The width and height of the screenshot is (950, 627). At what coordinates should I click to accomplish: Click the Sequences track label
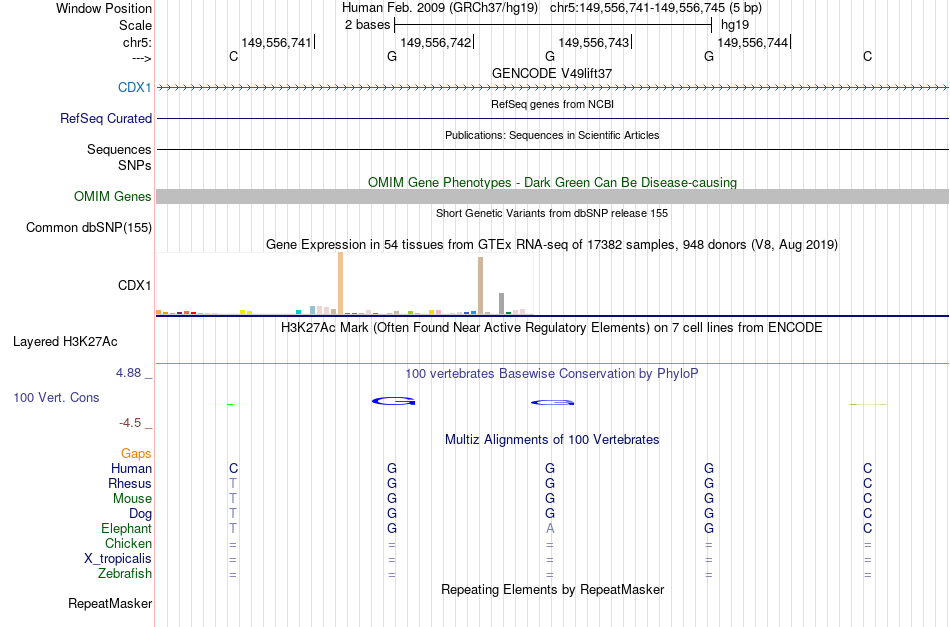pyautogui.click(x=119, y=149)
